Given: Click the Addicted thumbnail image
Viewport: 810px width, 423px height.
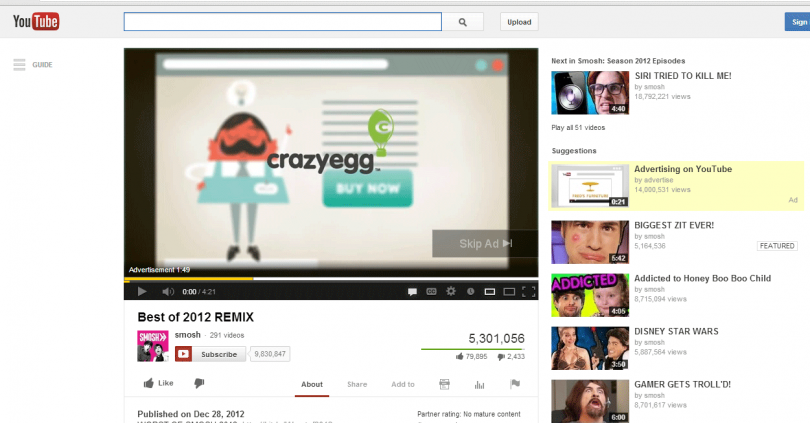Looking at the screenshot, I should click(x=590, y=295).
